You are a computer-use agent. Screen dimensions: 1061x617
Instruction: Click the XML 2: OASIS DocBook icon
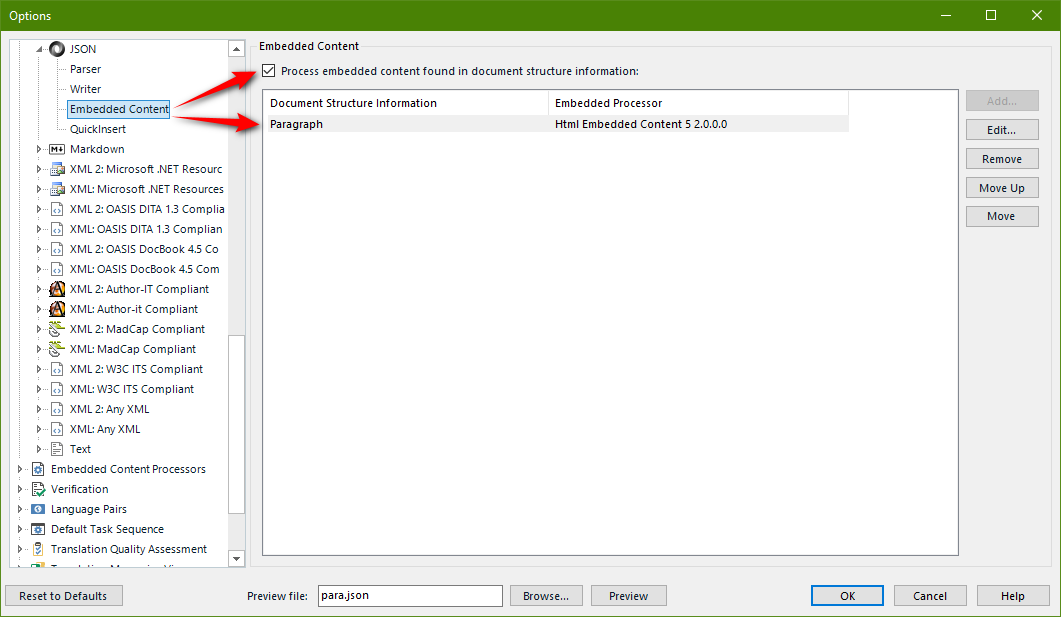click(58, 250)
